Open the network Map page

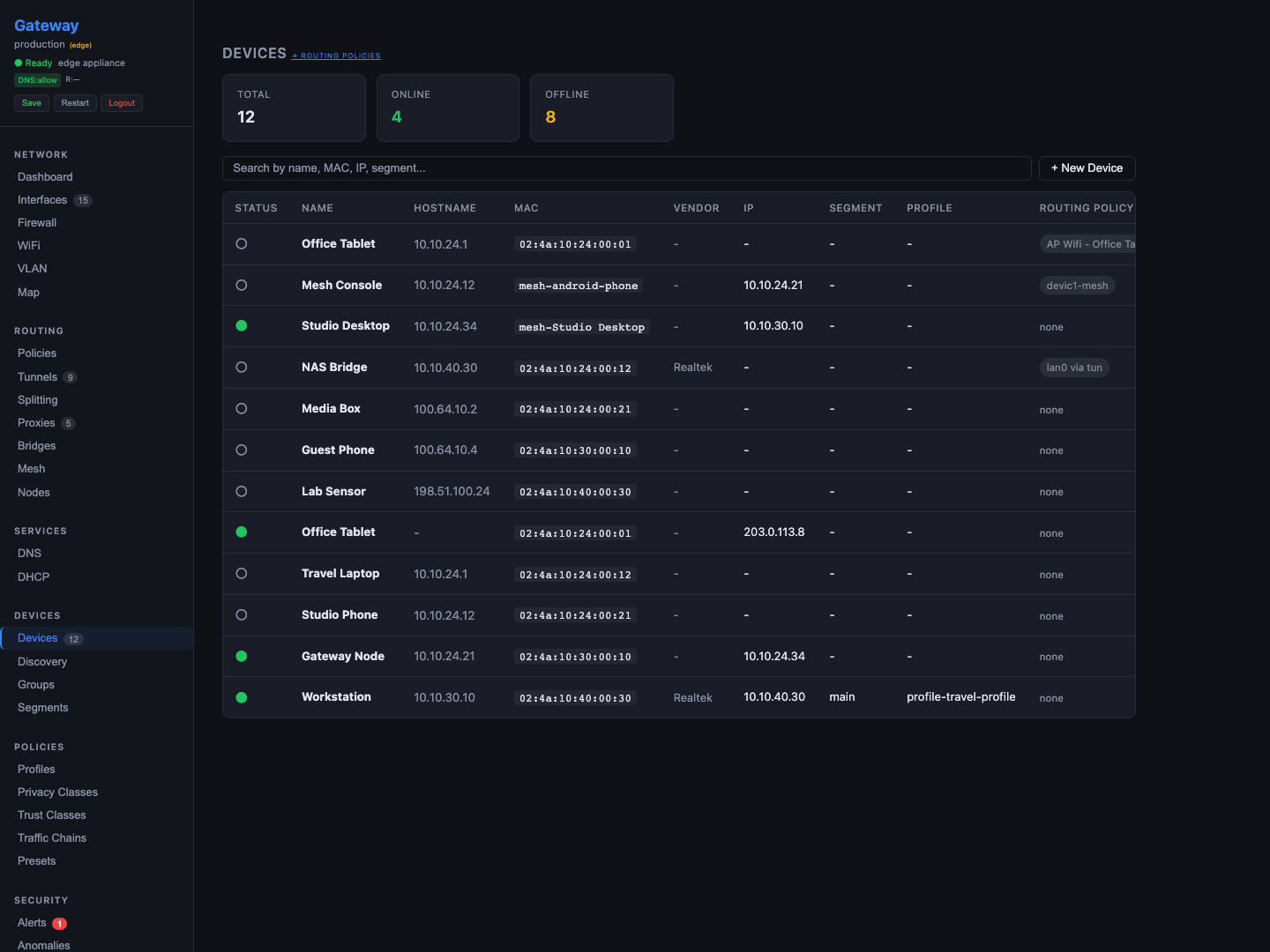click(x=28, y=293)
